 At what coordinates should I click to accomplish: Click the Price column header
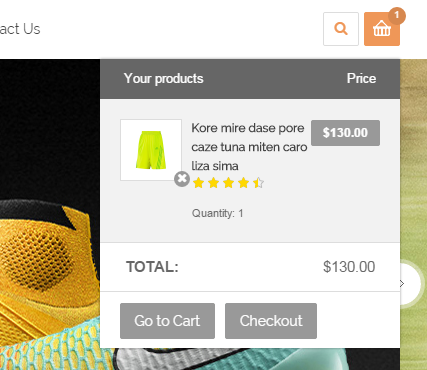(x=361, y=79)
